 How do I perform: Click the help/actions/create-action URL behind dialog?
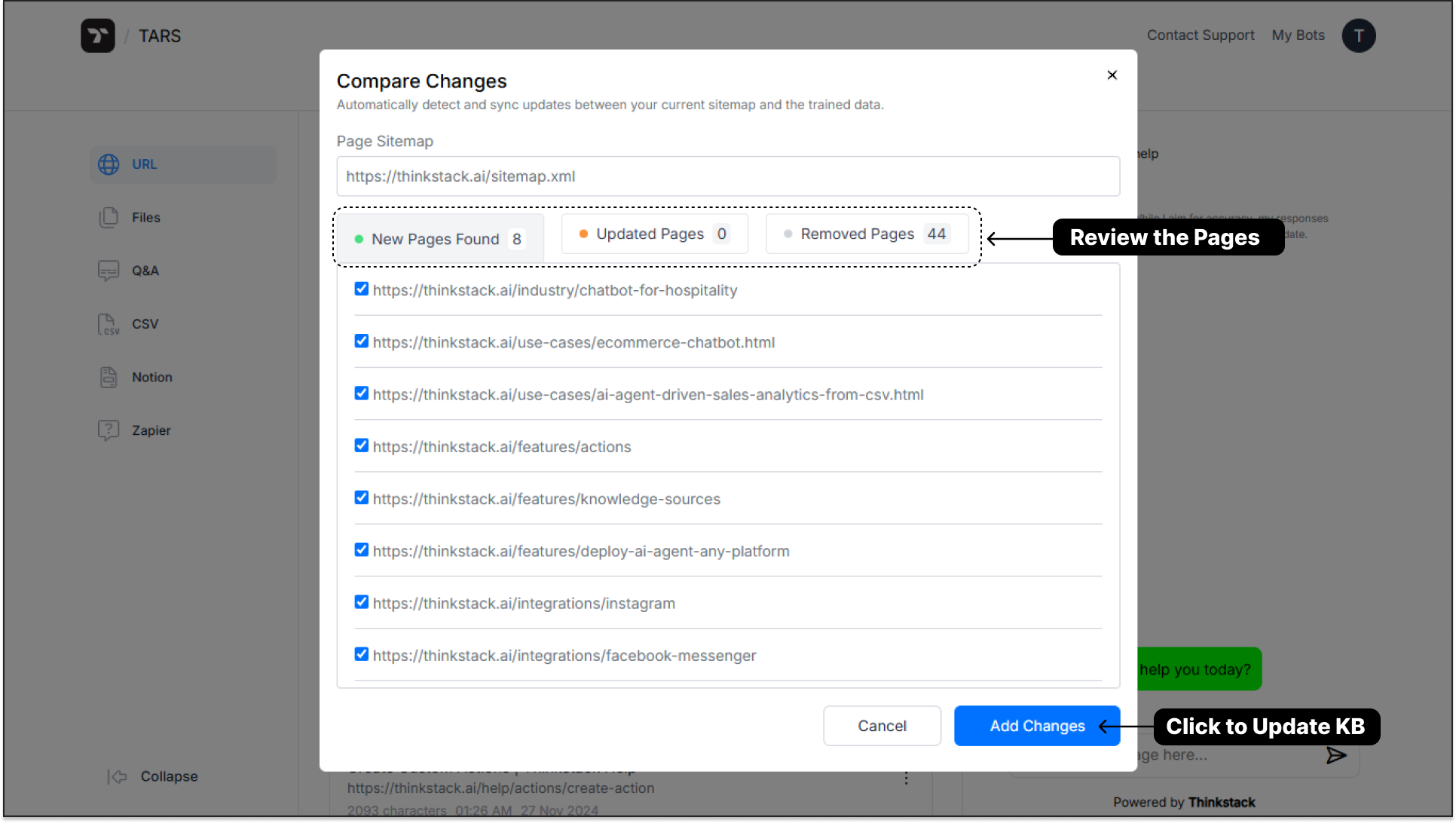click(500, 788)
